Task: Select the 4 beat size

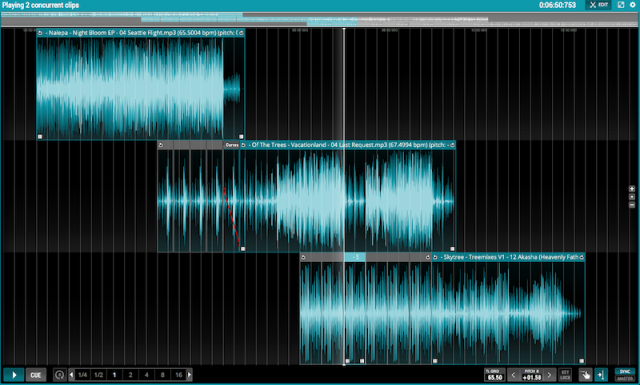Action: (147, 375)
